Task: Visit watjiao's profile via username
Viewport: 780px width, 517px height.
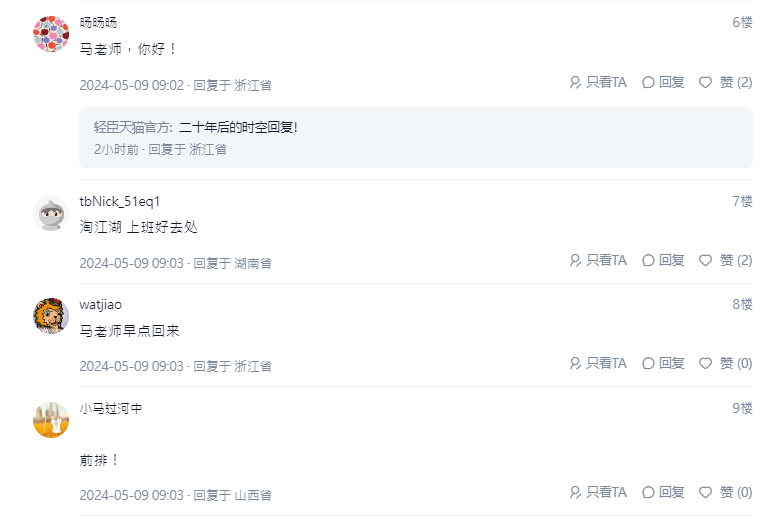Action: pos(101,304)
